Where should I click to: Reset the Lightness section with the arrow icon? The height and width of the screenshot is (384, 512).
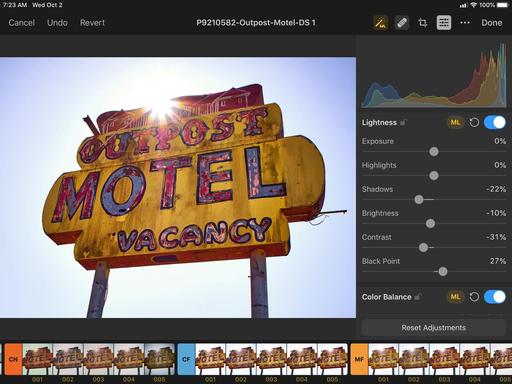[474, 122]
